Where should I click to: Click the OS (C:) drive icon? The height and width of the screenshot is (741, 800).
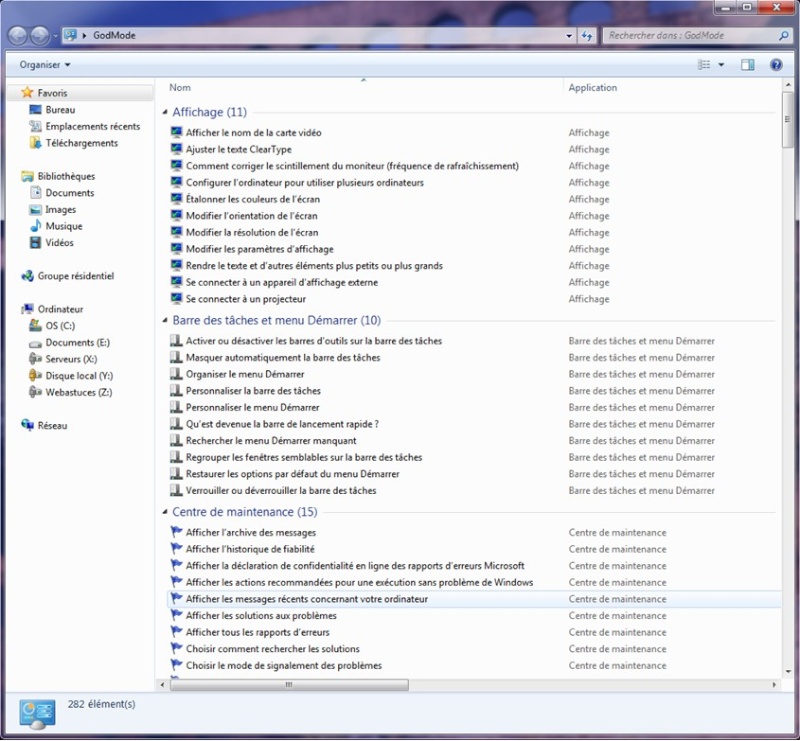point(35,325)
